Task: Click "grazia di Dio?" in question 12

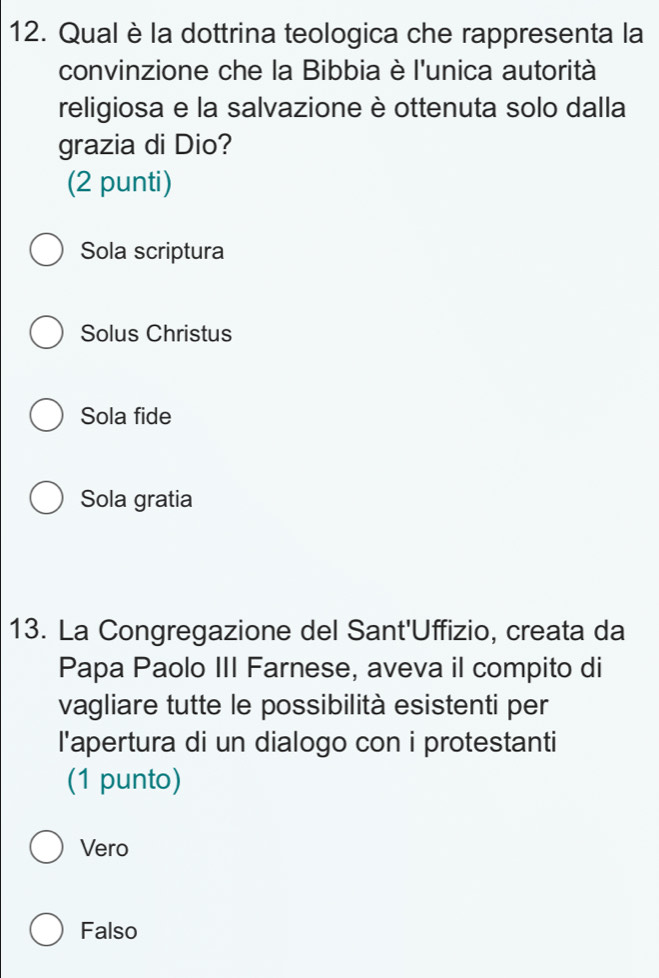Action: coord(140,145)
